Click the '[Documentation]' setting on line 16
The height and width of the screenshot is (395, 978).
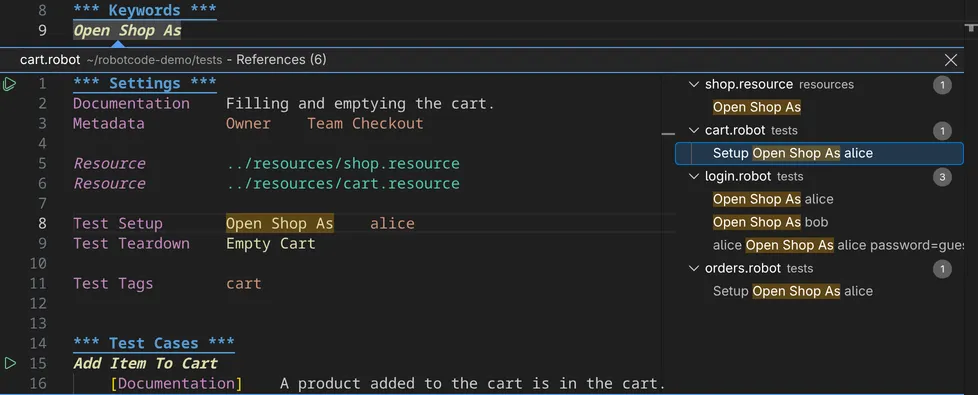coord(176,383)
